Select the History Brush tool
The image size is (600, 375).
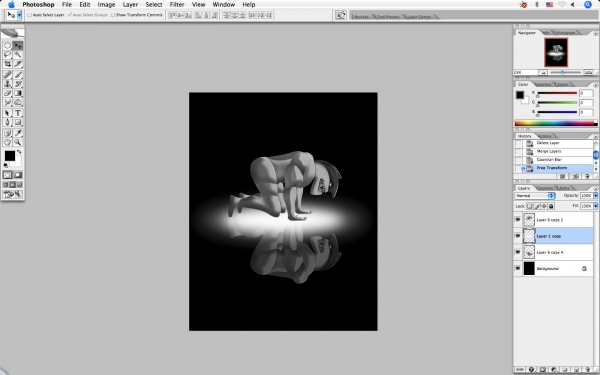pos(18,84)
